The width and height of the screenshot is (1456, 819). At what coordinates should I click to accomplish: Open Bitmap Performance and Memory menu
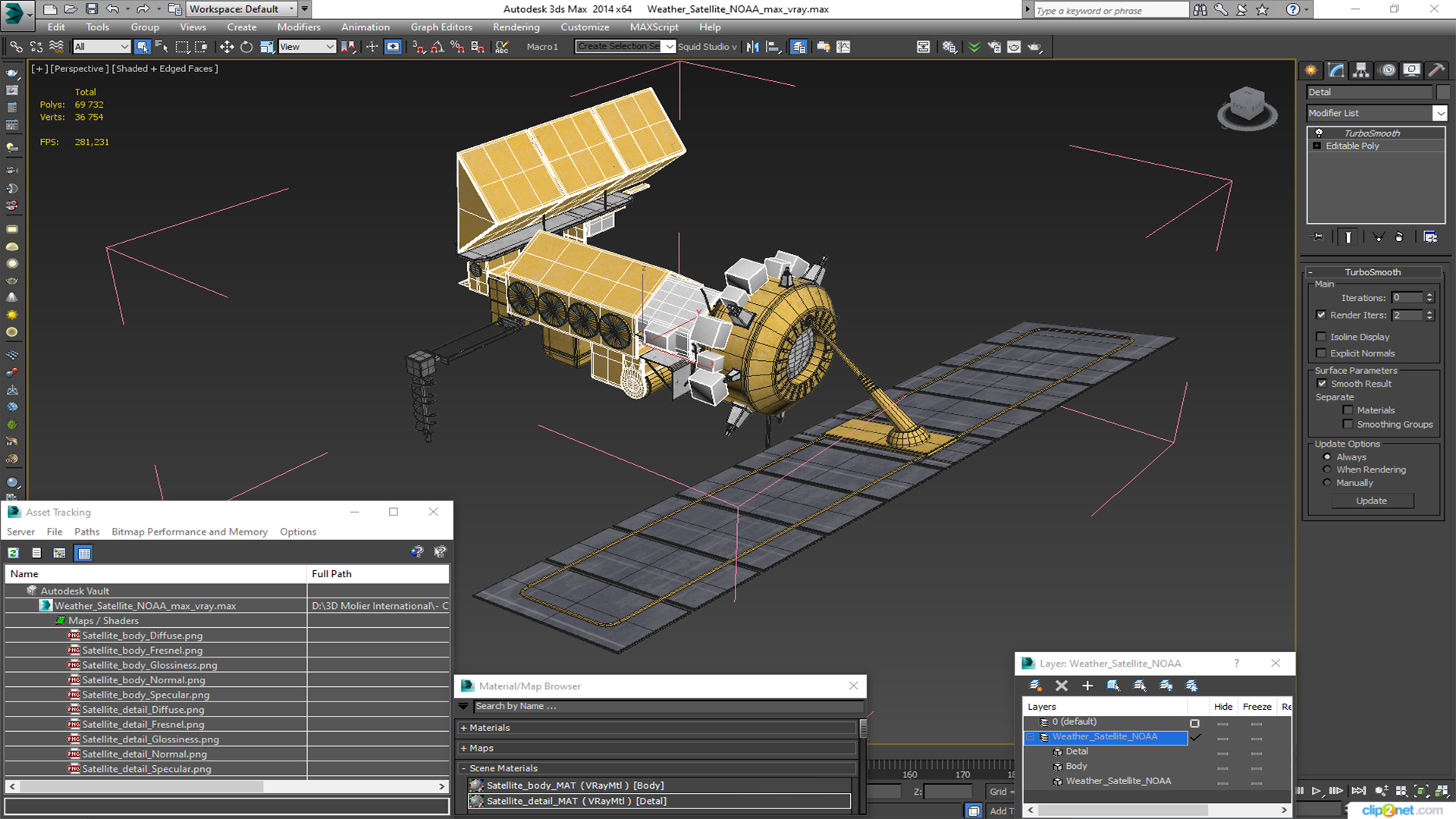coord(190,532)
